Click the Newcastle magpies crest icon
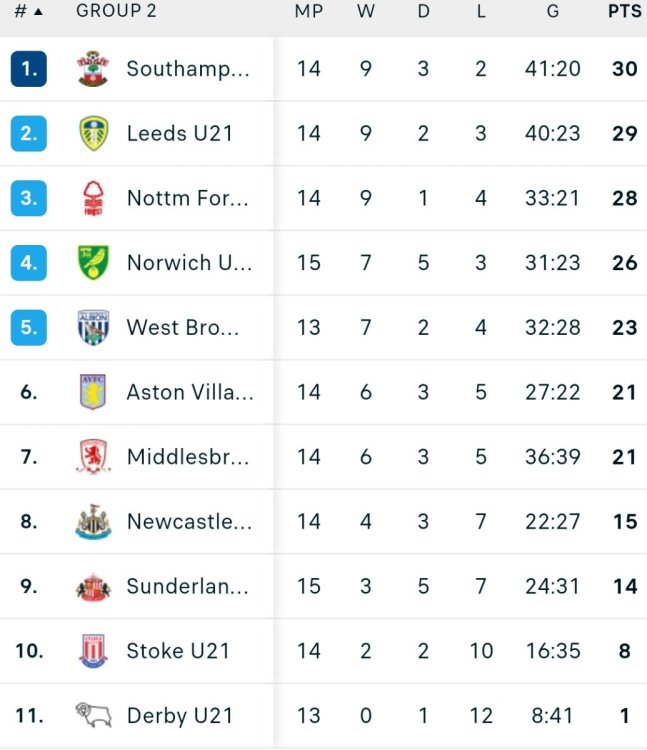Viewport: 647px width, 750px height. (x=93, y=522)
